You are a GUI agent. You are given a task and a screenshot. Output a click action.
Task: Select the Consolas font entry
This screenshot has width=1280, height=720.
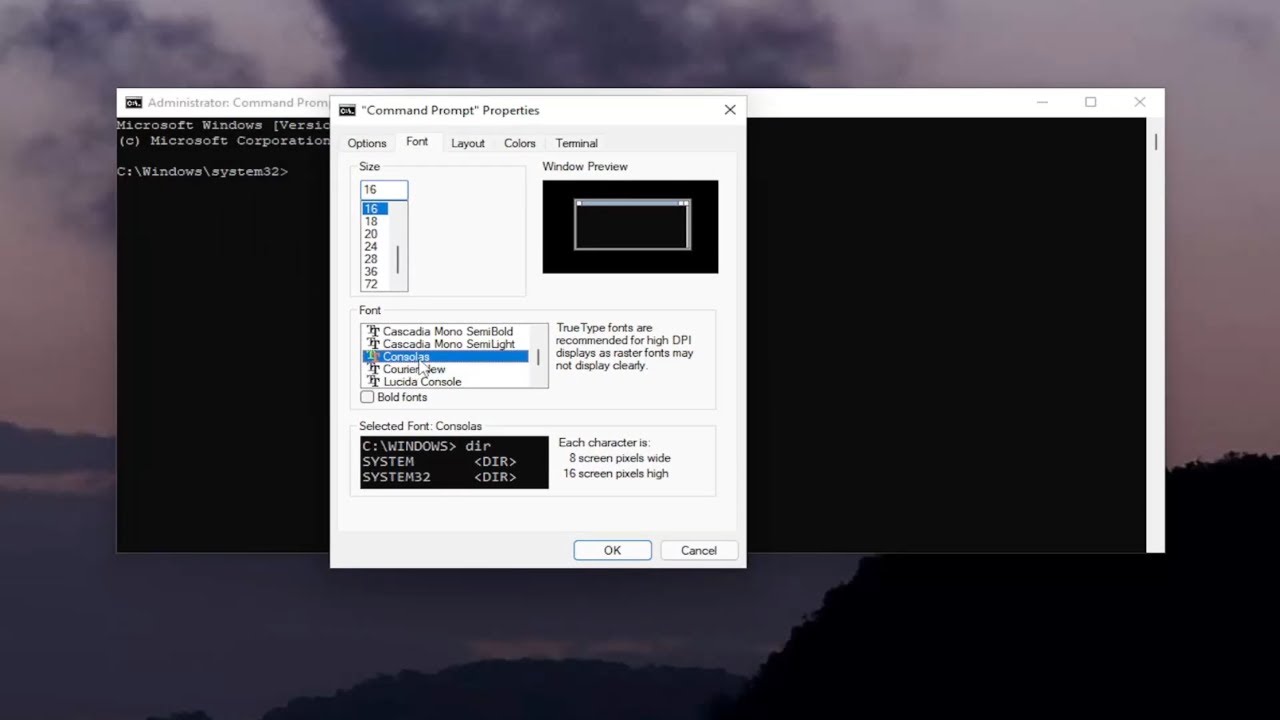pos(445,357)
